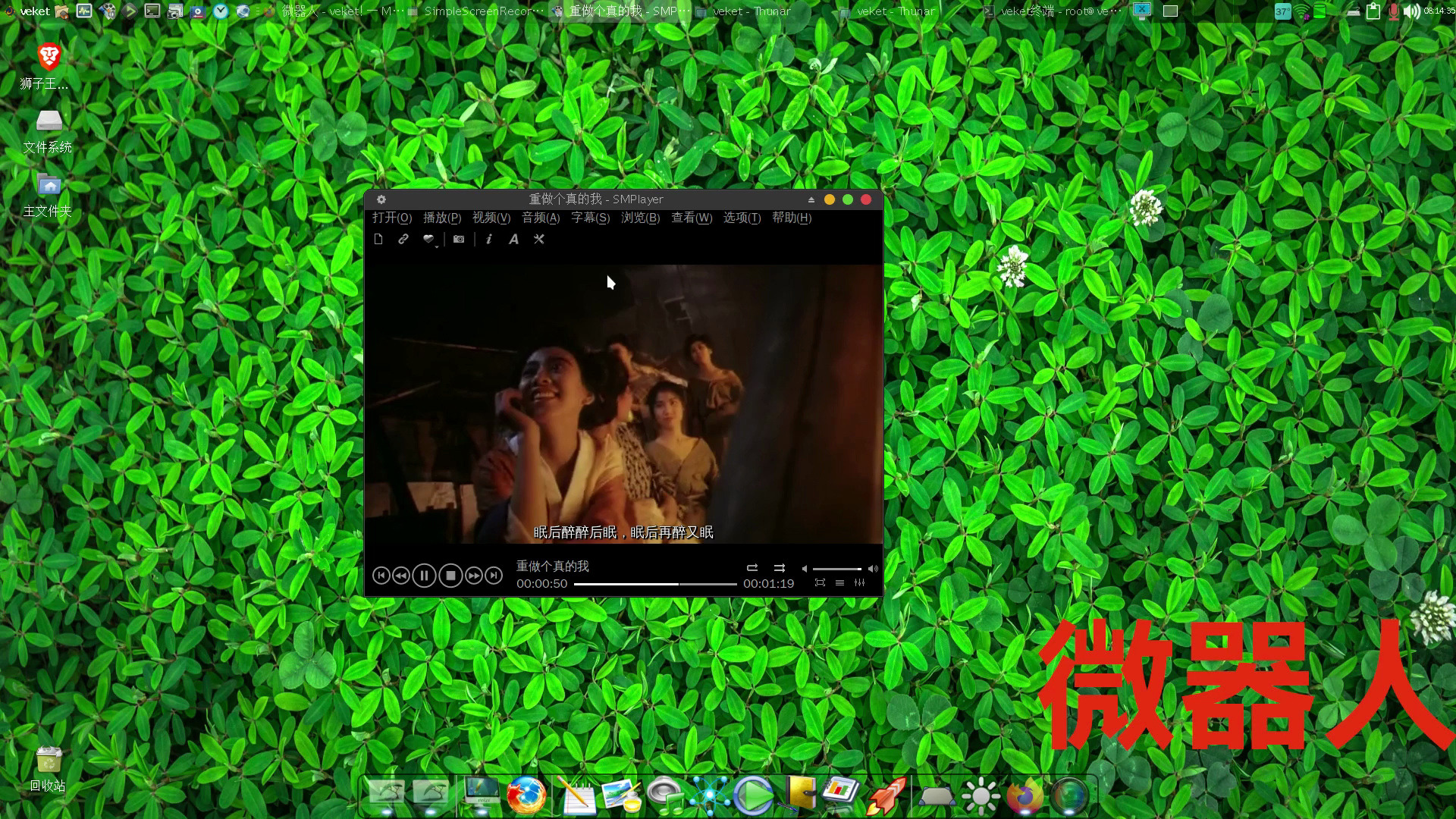1456x819 pixels.
Task: Open clock app icon in top panel
Action: [221, 11]
